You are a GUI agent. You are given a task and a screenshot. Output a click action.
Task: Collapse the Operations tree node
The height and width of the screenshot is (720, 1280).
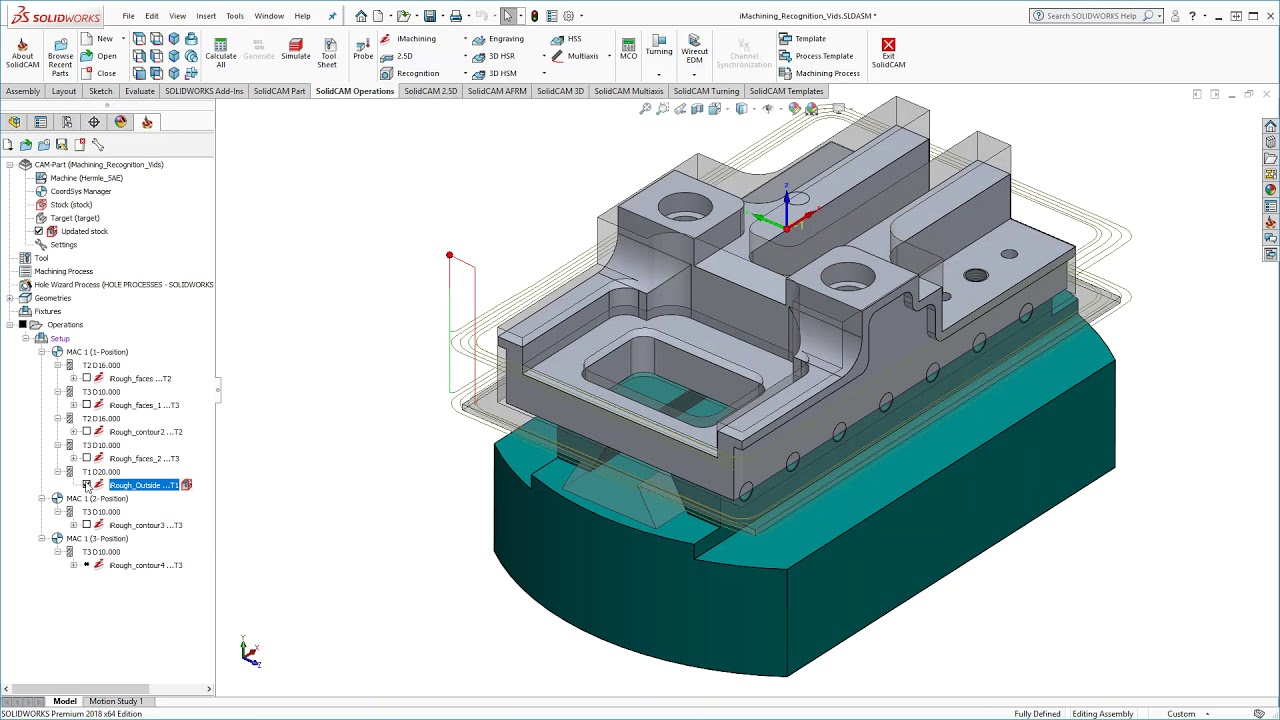click(x=9, y=325)
